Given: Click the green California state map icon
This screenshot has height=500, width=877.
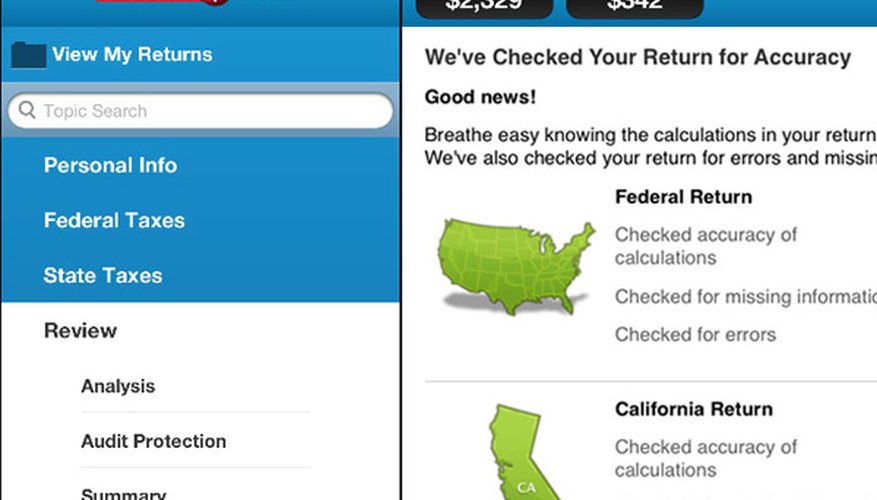Looking at the screenshot, I should (x=521, y=452).
